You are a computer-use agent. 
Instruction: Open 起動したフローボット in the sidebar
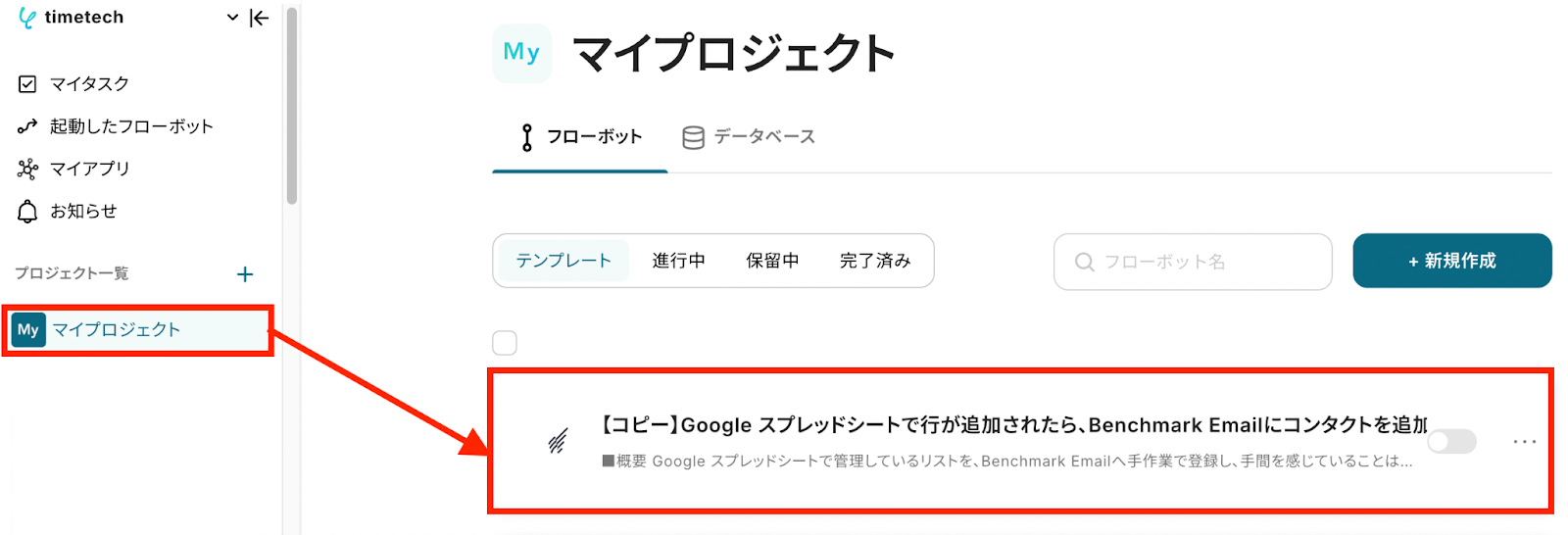tap(130, 126)
